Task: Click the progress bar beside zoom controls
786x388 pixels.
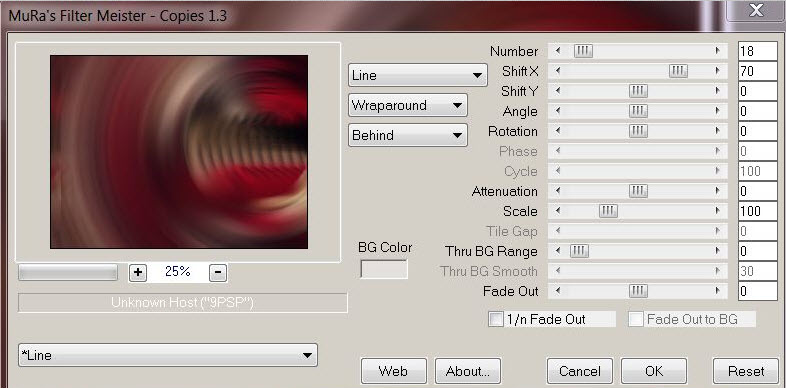Action: point(68,273)
